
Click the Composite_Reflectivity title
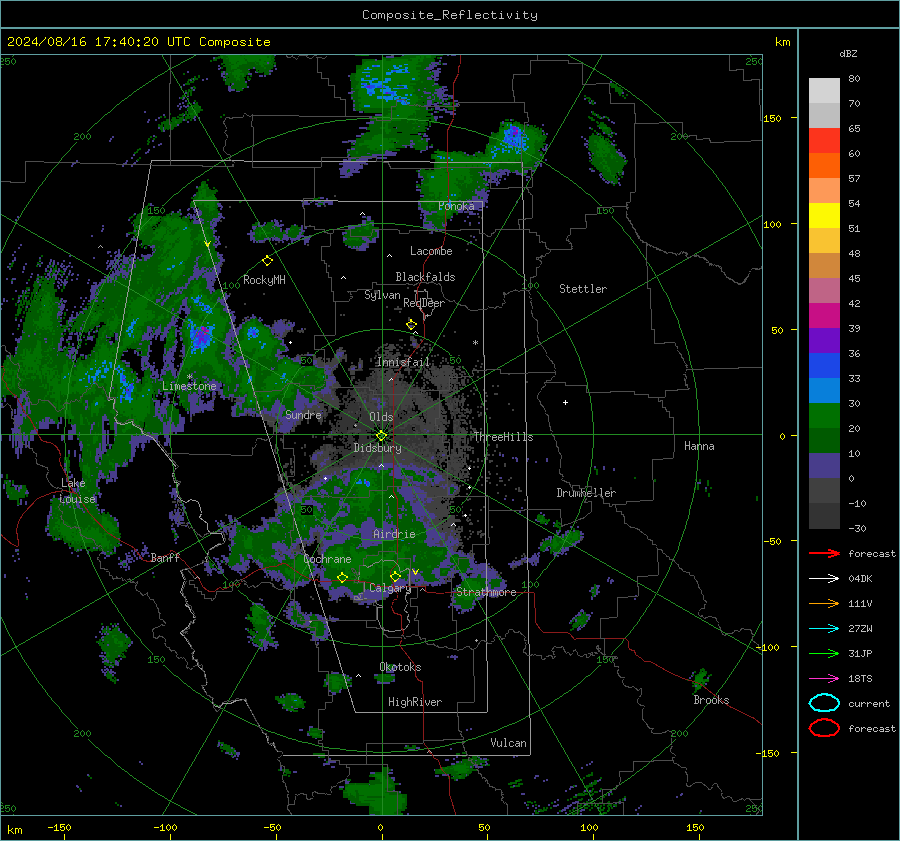point(450,15)
